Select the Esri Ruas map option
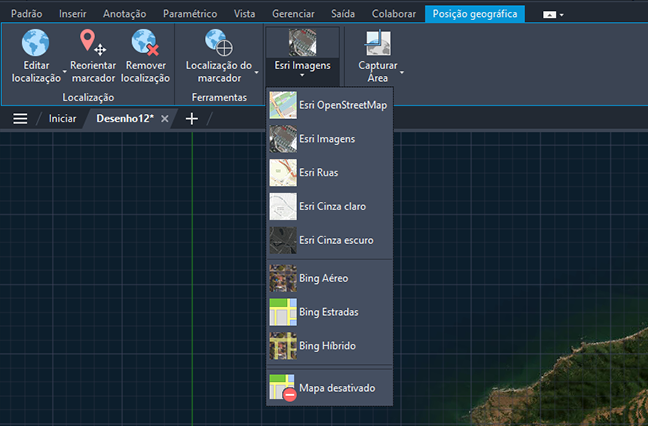The height and width of the screenshot is (426, 648). click(329, 173)
